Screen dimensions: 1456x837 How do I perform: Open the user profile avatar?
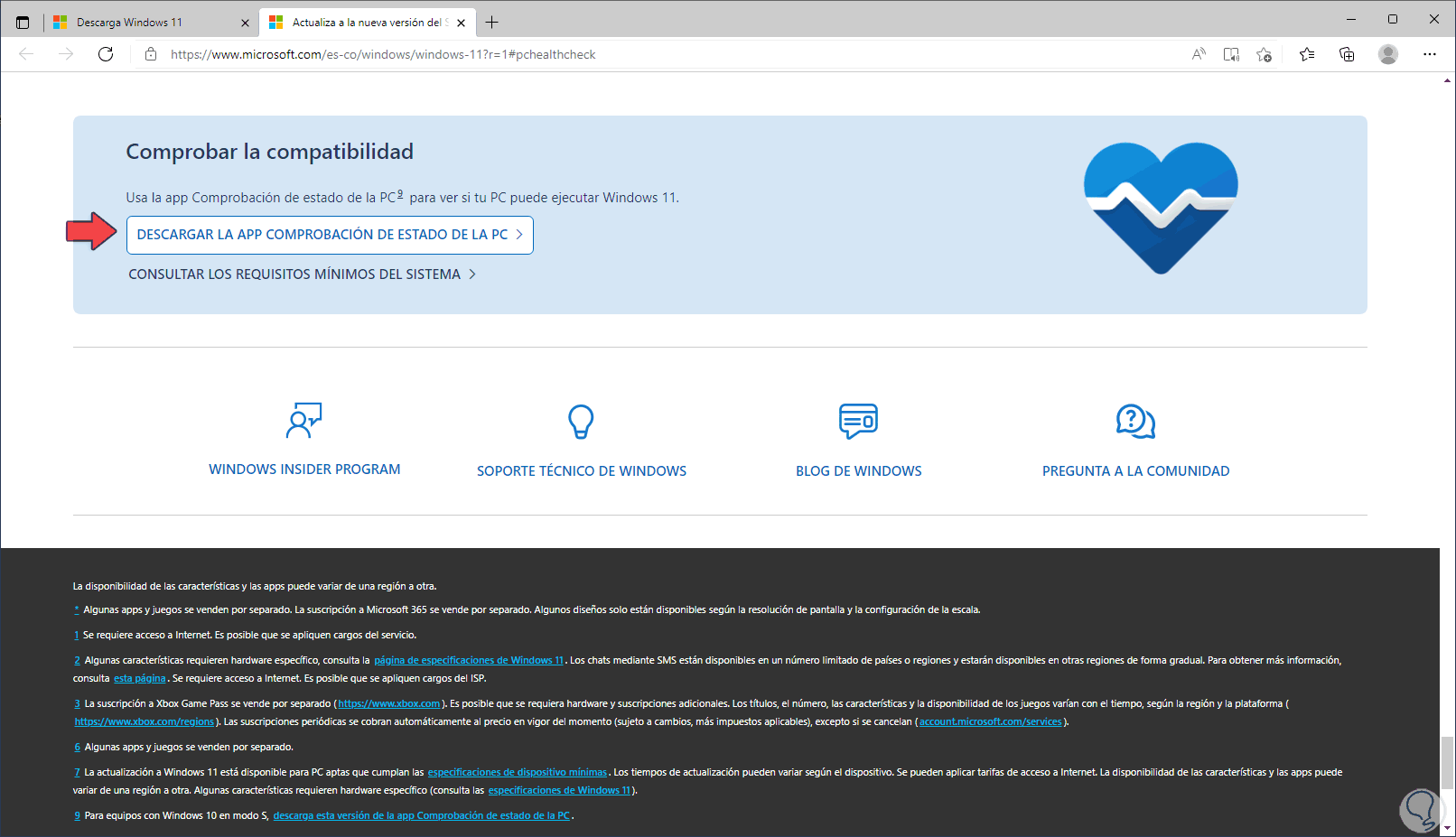[1388, 54]
